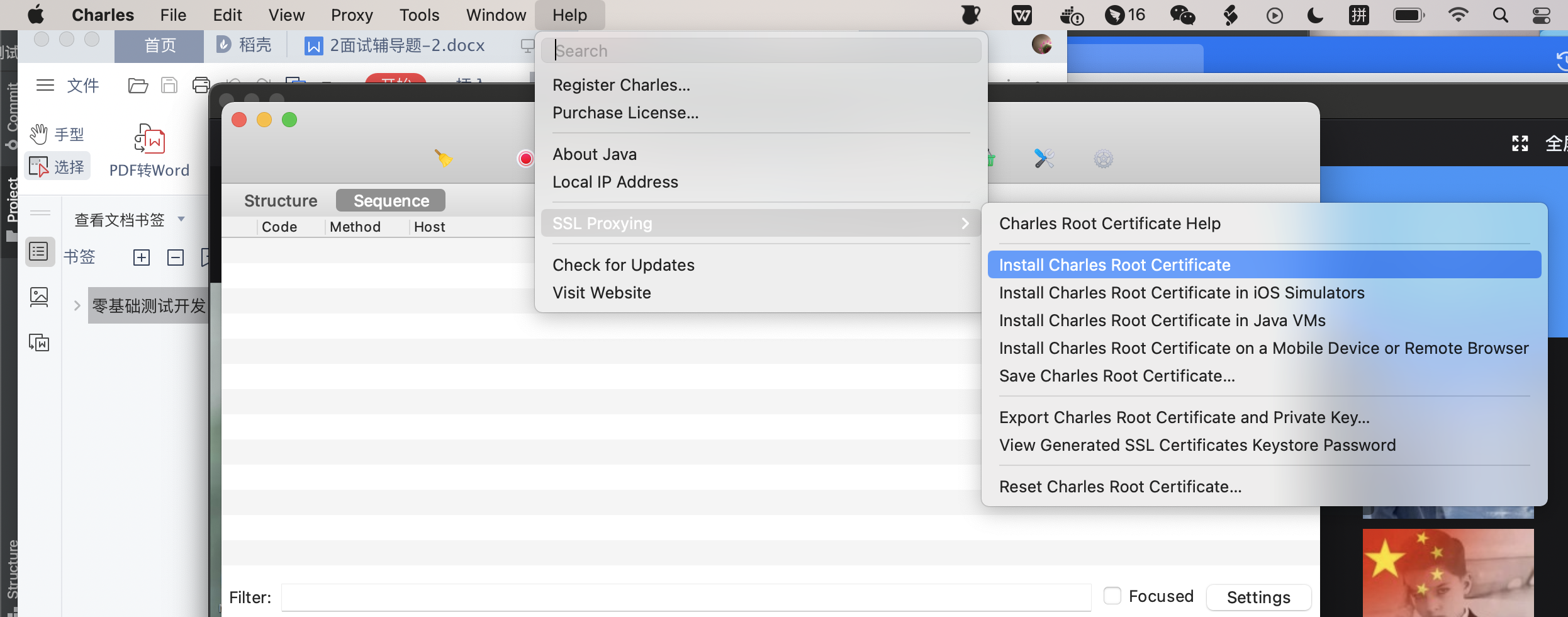The height and width of the screenshot is (617, 1568).
Task: Click the red record button in Charles toolbar
Action: [x=525, y=159]
